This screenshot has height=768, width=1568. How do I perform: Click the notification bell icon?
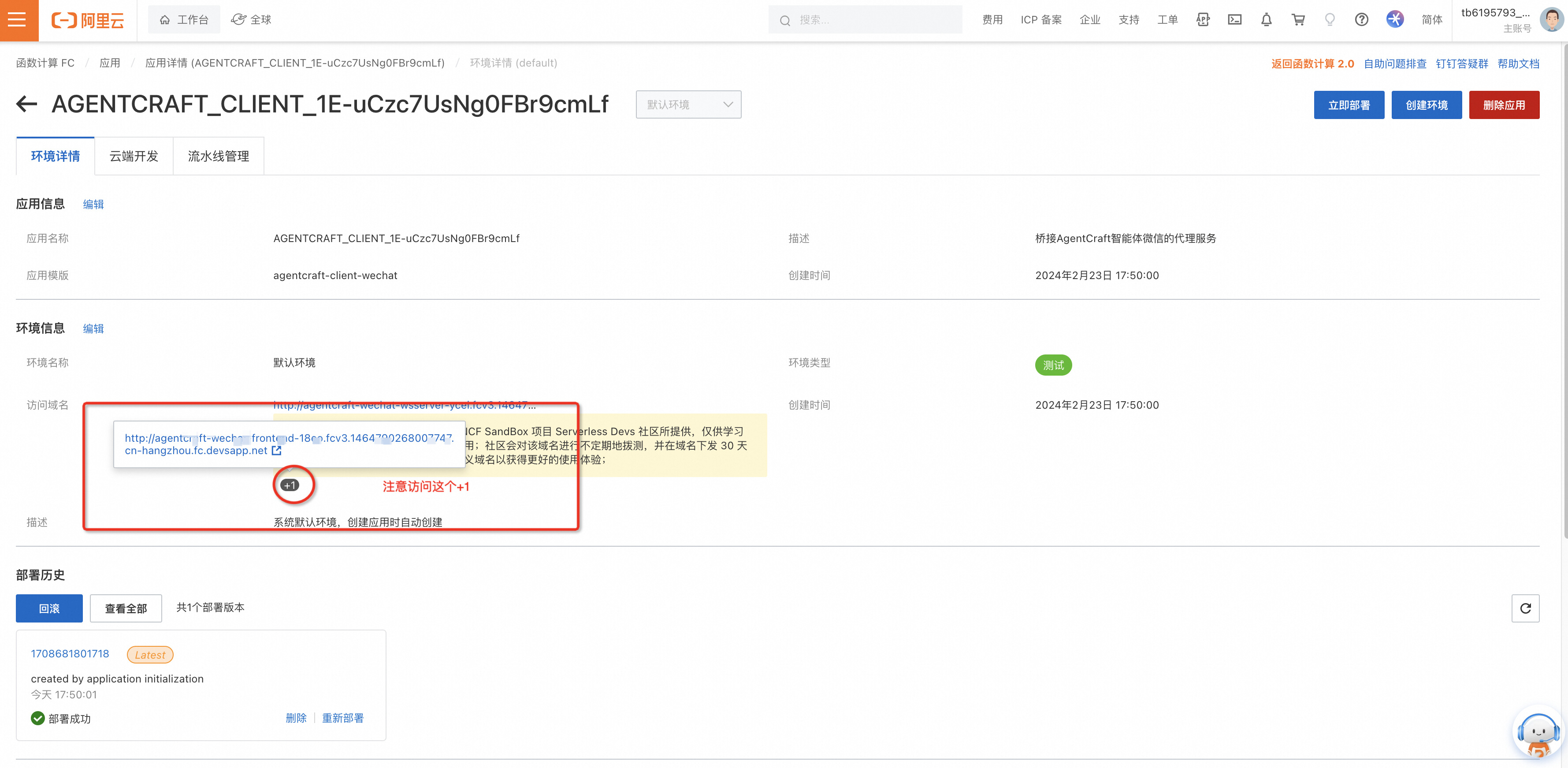point(1264,19)
